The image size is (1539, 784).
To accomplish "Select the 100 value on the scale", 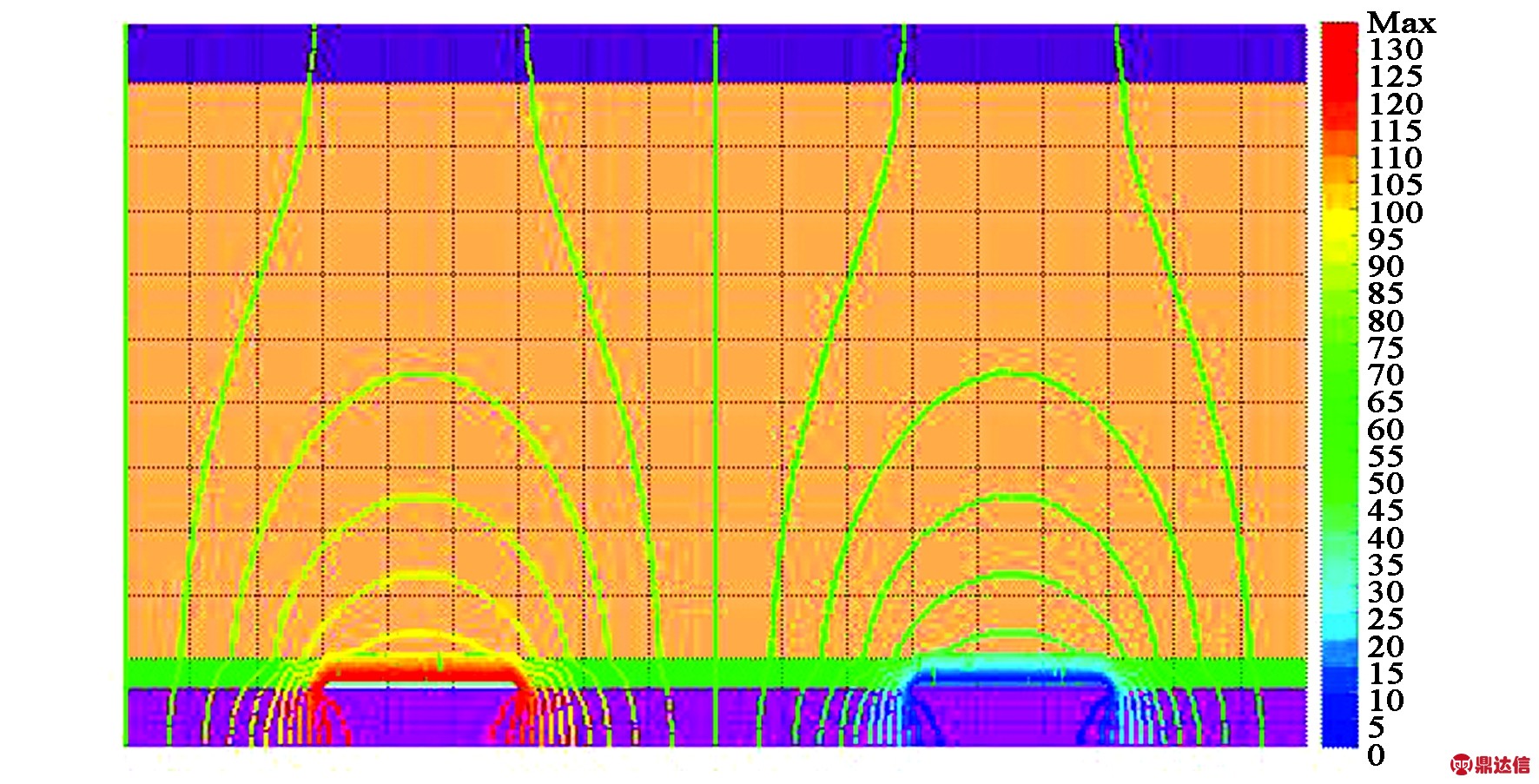I will click(1396, 213).
